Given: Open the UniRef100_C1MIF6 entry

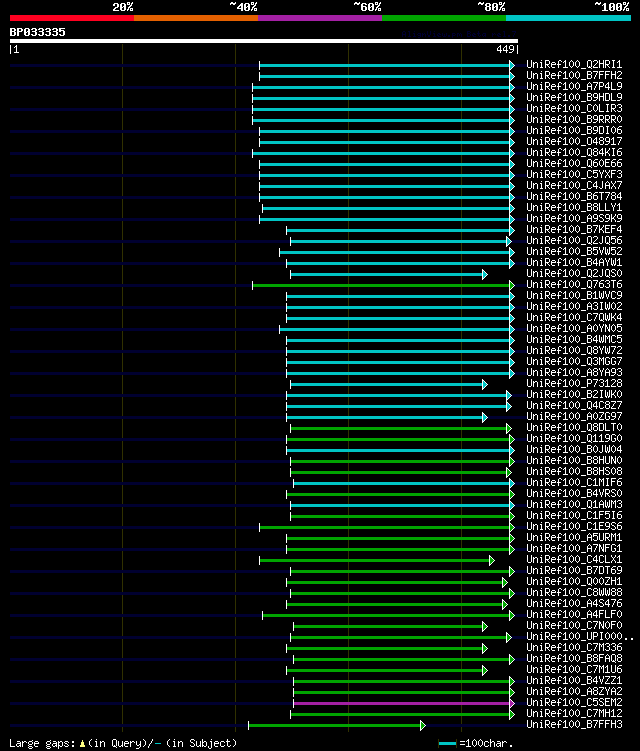Looking at the screenshot, I should point(574,483).
